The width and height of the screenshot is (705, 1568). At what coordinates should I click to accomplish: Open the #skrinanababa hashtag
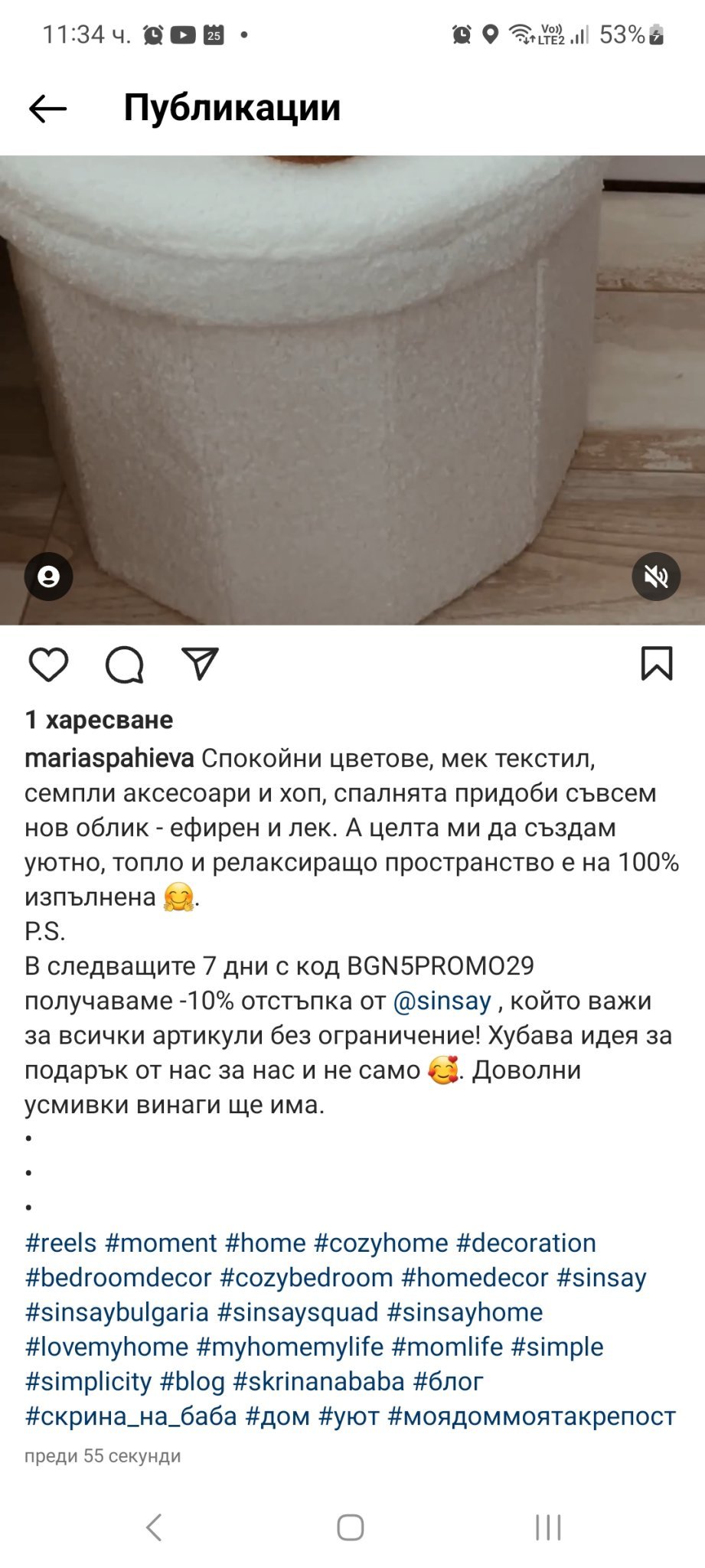318,1381
